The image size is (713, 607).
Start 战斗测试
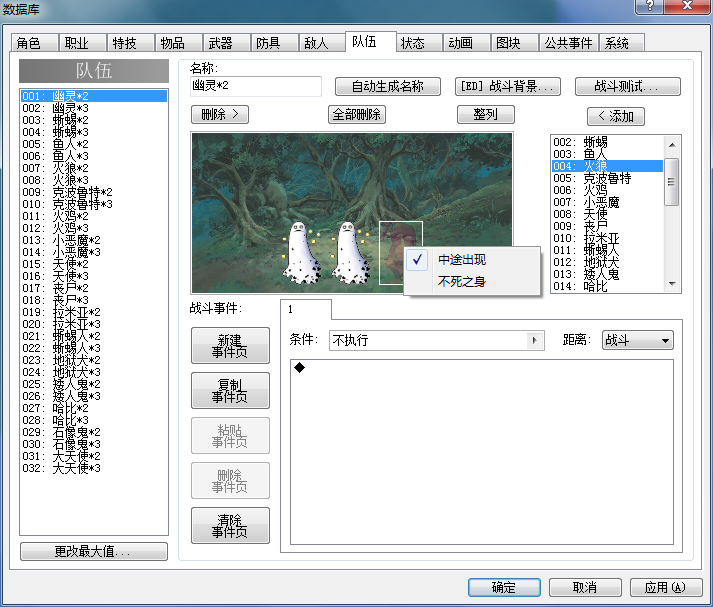[628, 86]
